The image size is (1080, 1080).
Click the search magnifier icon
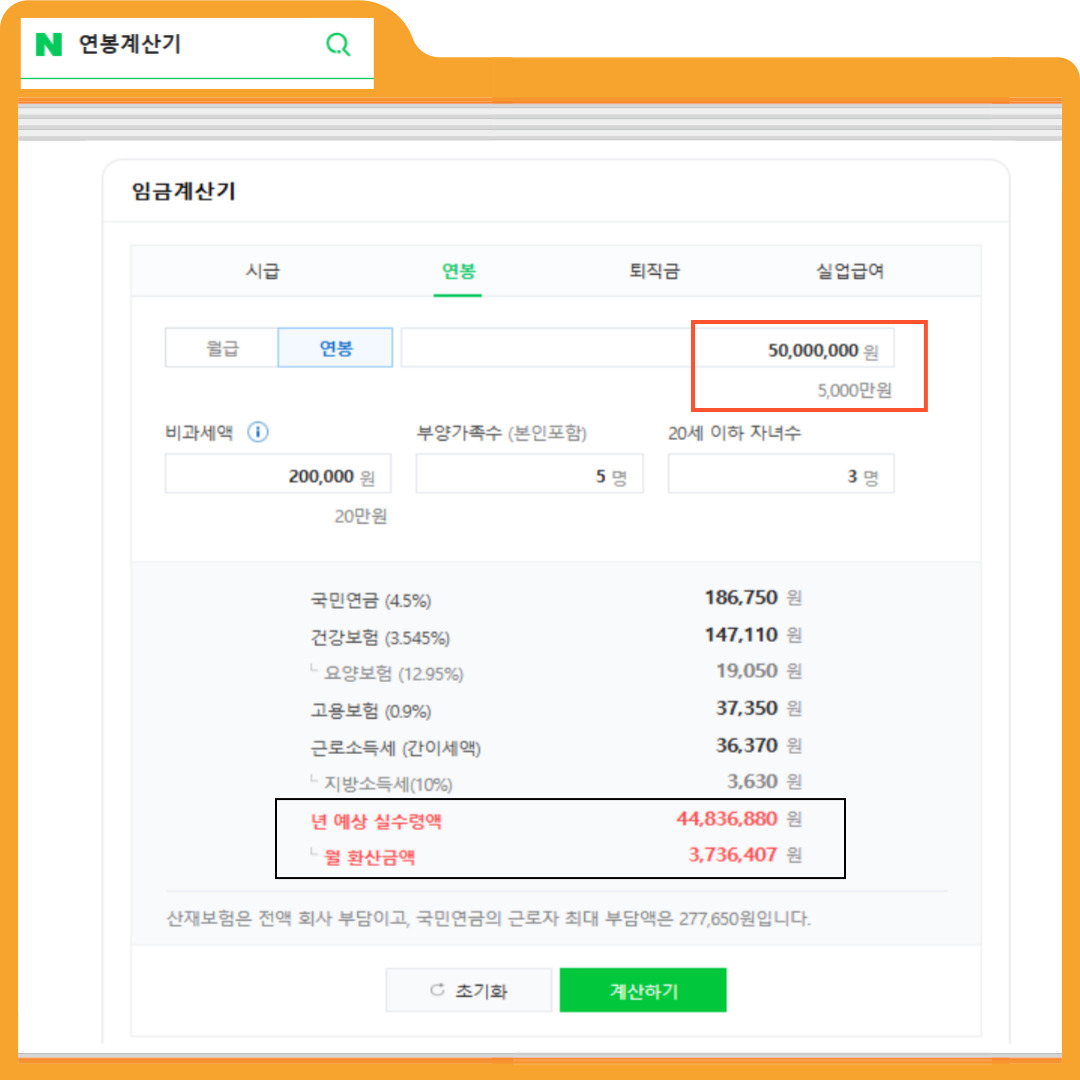[x=338, y=44]
